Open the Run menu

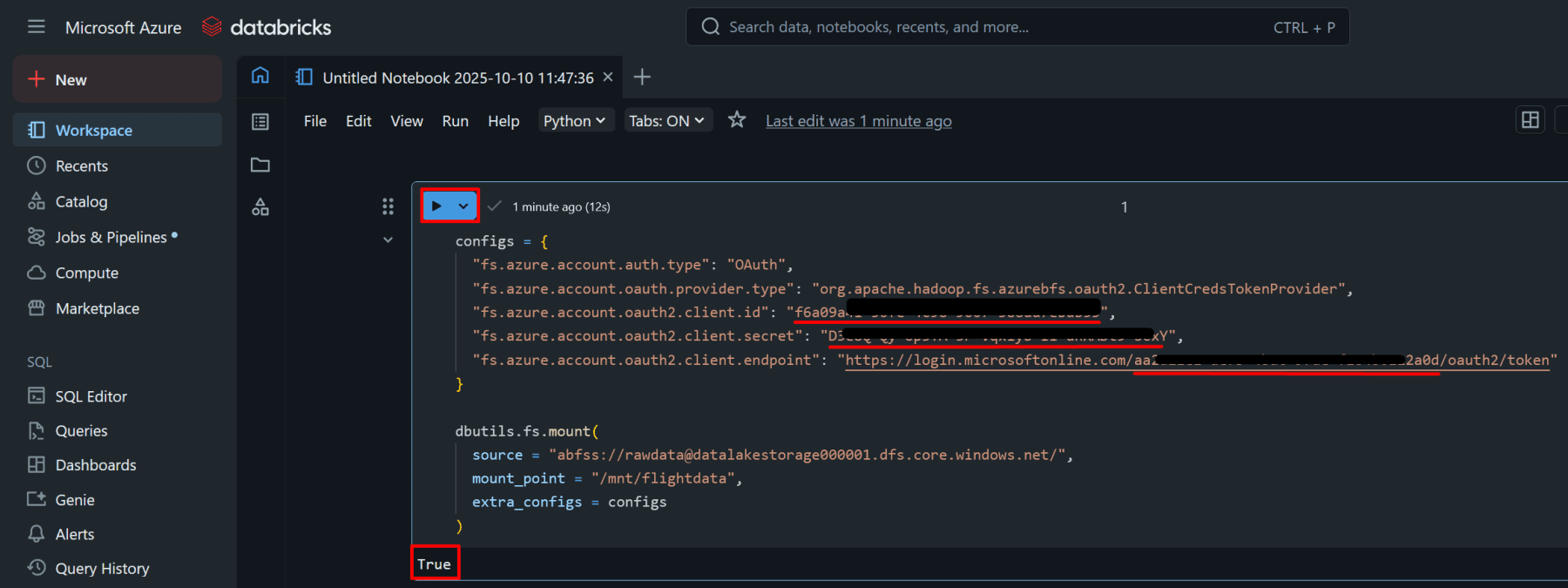[455, 121]
